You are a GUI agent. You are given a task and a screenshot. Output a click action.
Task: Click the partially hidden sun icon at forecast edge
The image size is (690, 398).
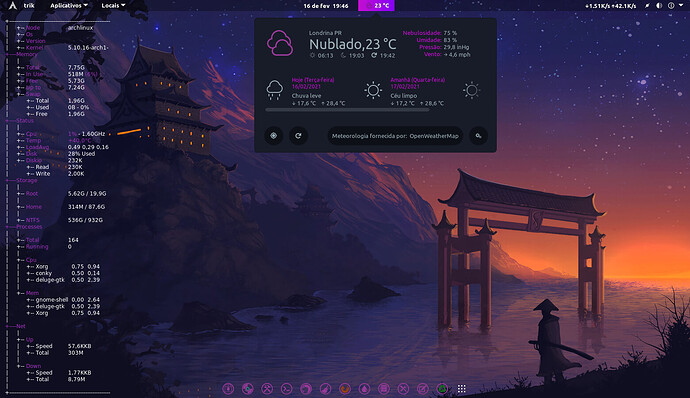(x=471, y=90)
